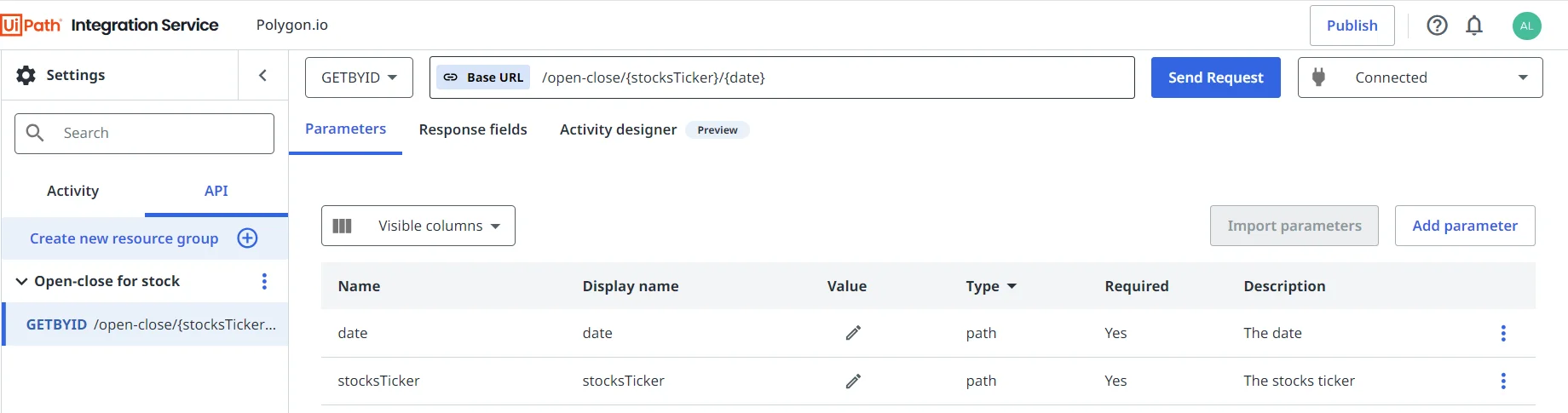Open the Activity designer tab
This screenshot has width=1568, height=413.
(x=618, y=129)
